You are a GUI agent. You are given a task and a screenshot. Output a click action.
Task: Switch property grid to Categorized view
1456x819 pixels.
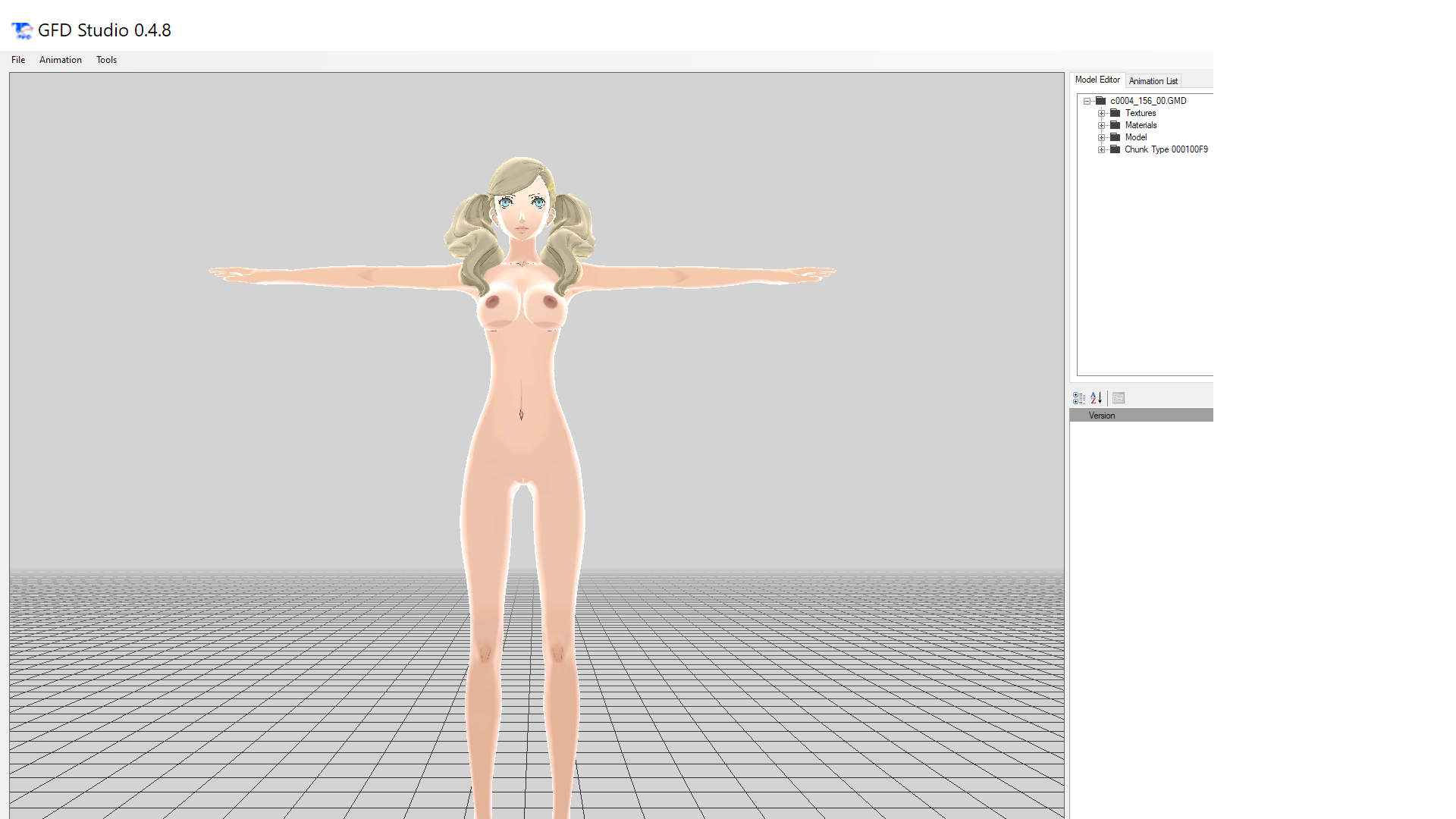coord(1079,398)
